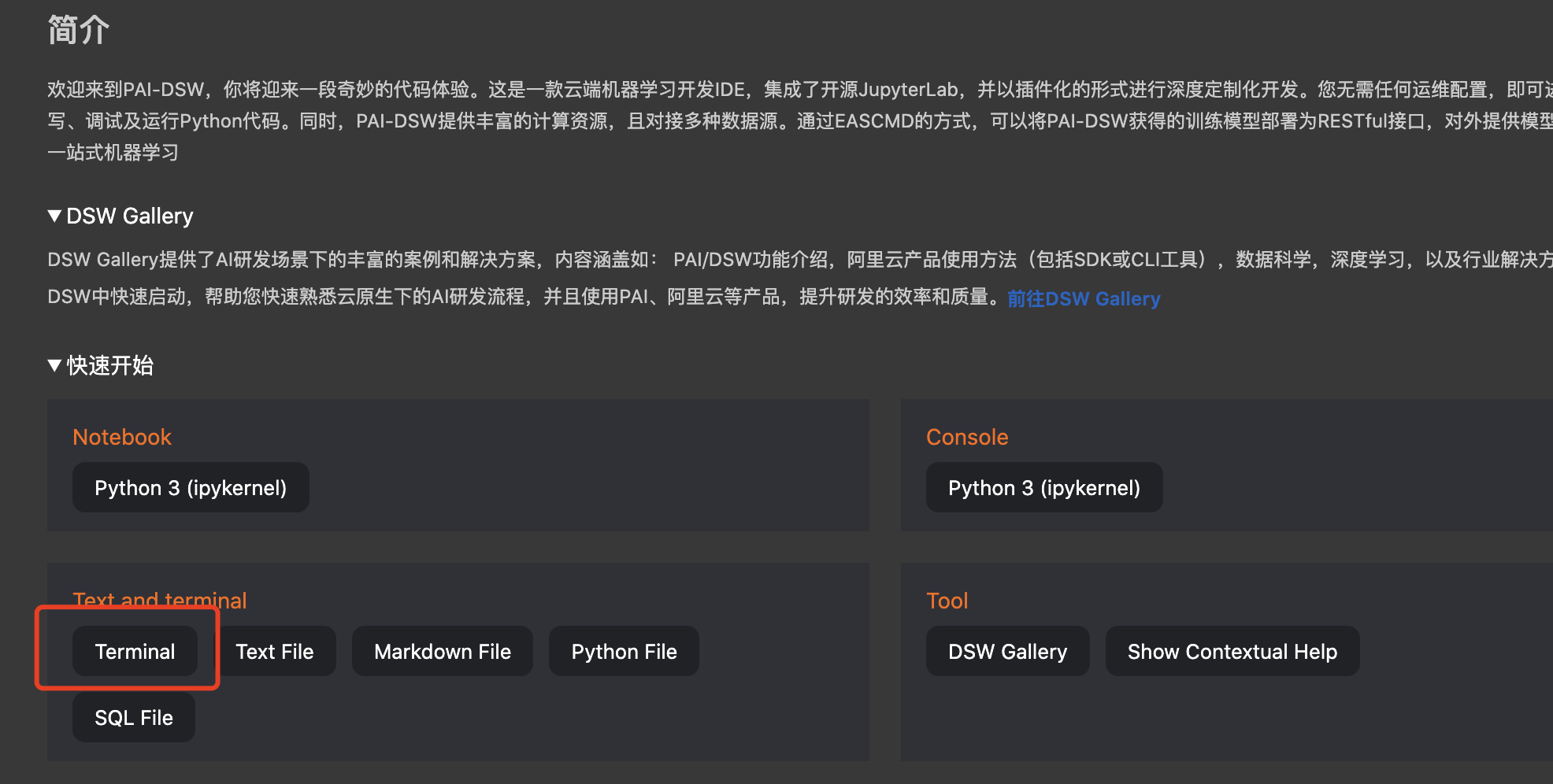
Task: Click Show Contextual Help button
Action: pos(1232,652)
